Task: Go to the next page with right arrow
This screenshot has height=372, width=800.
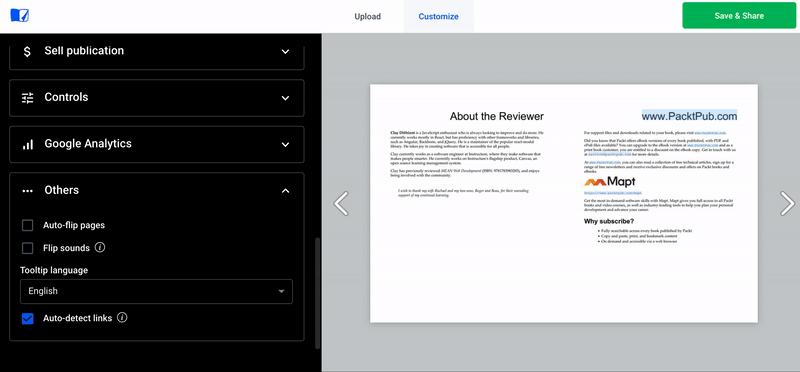Action: [x=787, y=203]
